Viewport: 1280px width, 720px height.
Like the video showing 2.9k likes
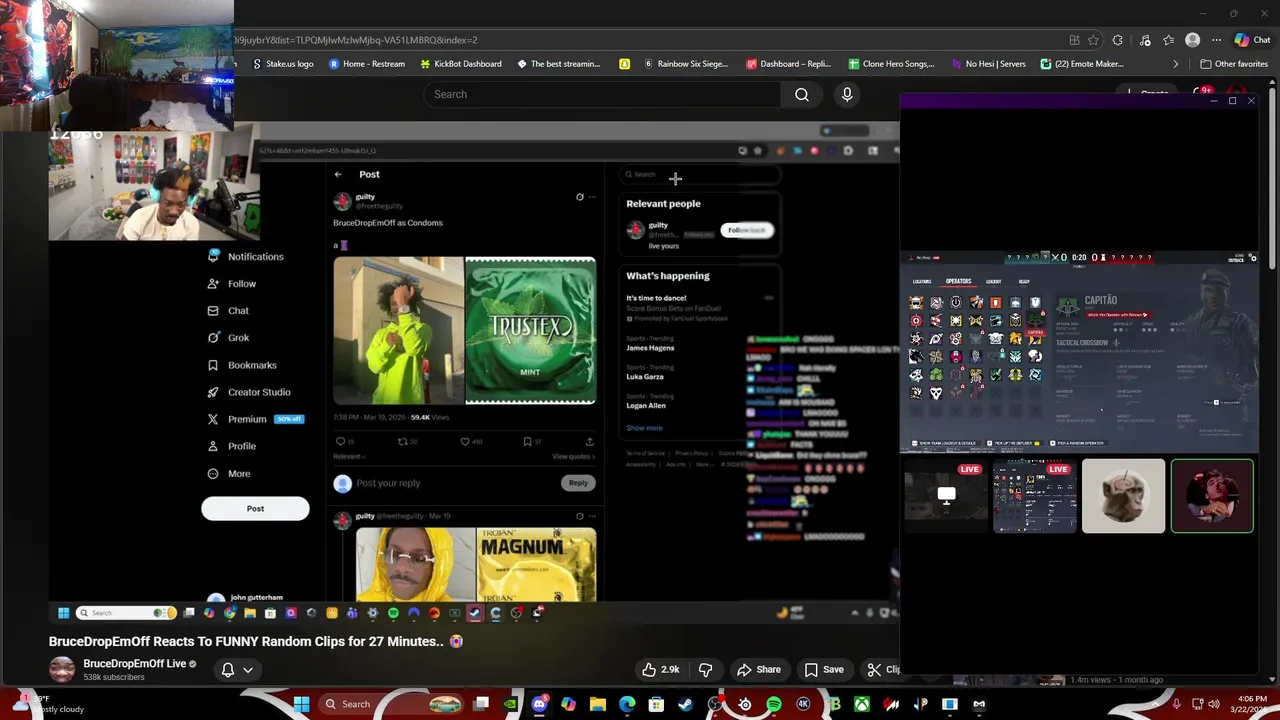pyautogui.click(x=661, y=669)
